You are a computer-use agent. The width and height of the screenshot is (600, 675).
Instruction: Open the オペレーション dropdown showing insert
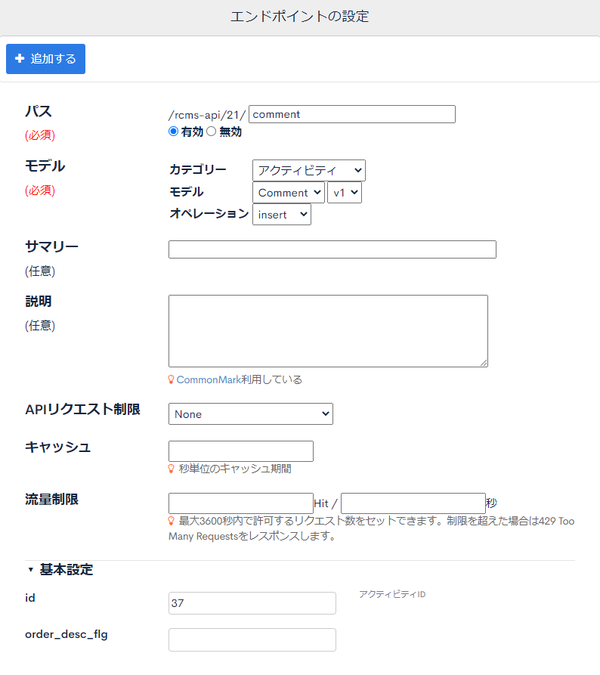pos(281,214)
